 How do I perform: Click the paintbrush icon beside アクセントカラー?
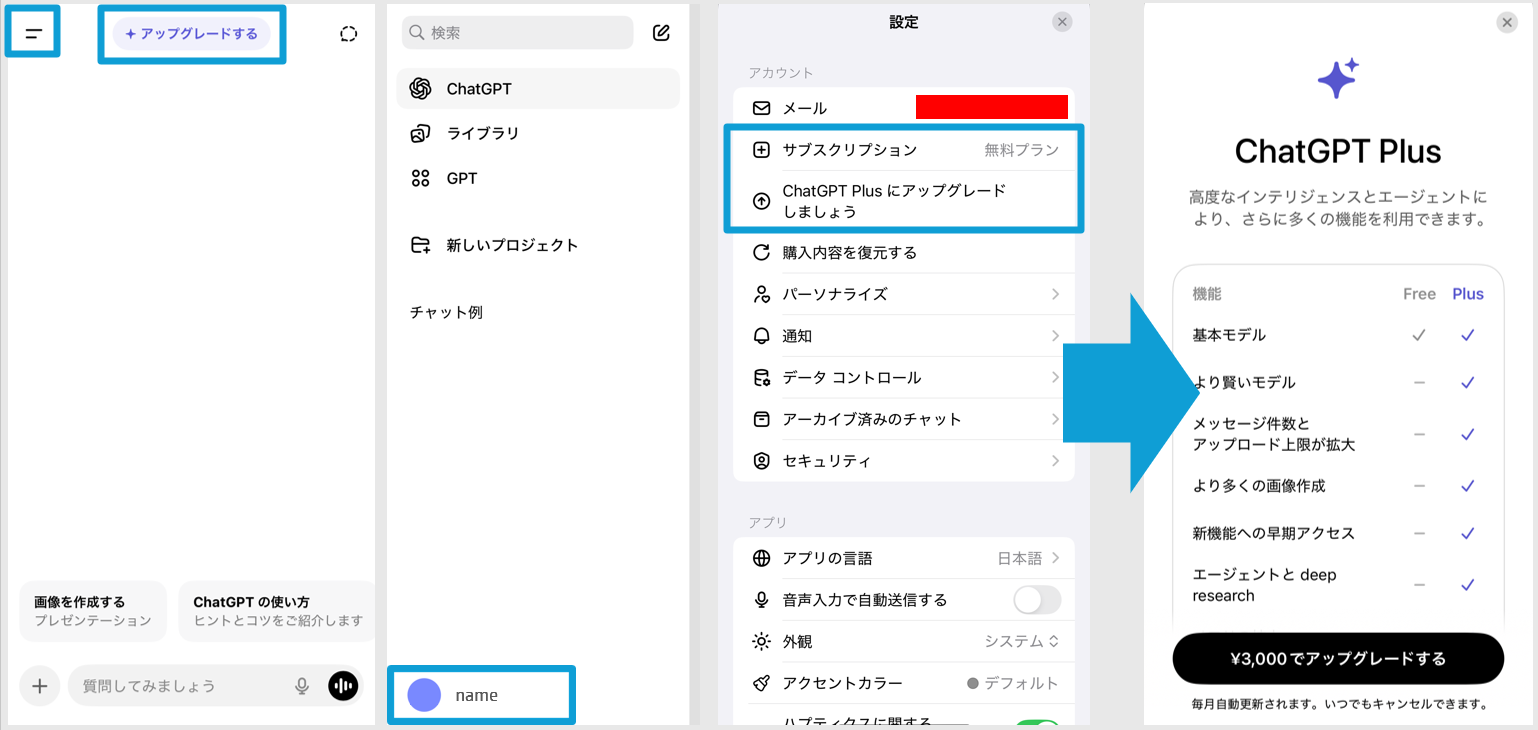pos(762,683)
